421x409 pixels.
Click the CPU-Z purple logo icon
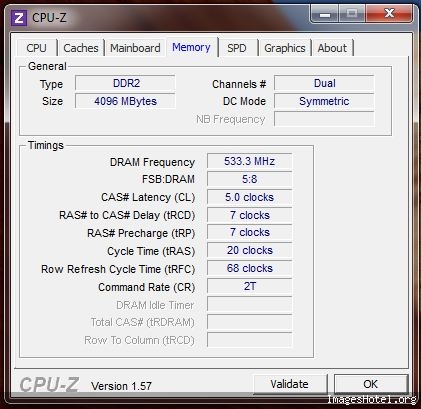click(x=19, y=18)
